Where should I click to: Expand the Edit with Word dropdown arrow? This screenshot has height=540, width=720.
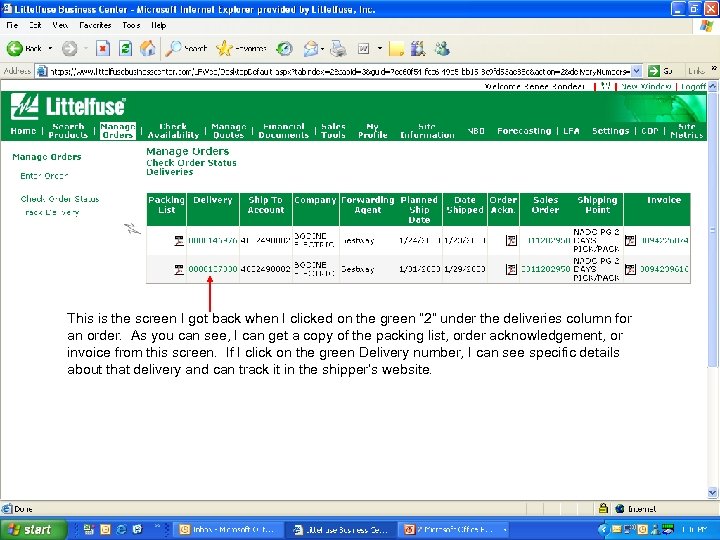click(x=380, y=48)
